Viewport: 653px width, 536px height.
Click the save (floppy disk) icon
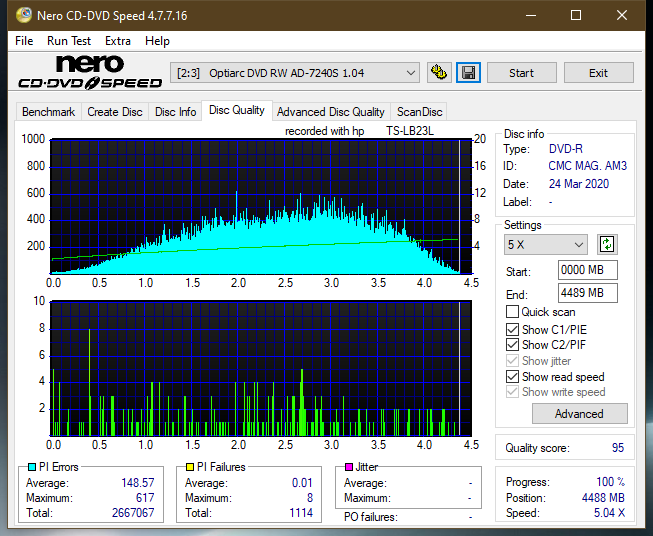point(469,73)
